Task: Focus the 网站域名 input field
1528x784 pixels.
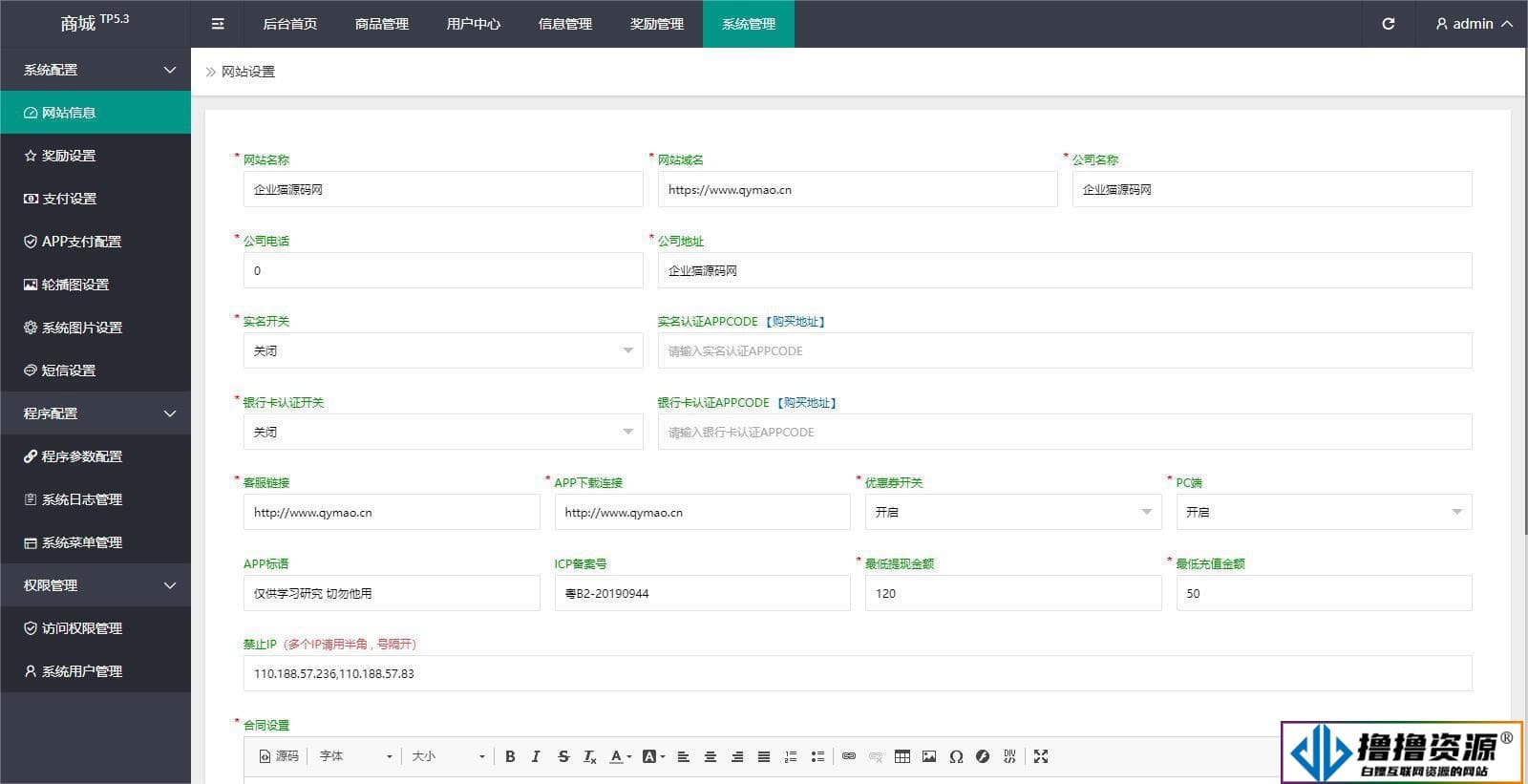Action: click(858, 189)
